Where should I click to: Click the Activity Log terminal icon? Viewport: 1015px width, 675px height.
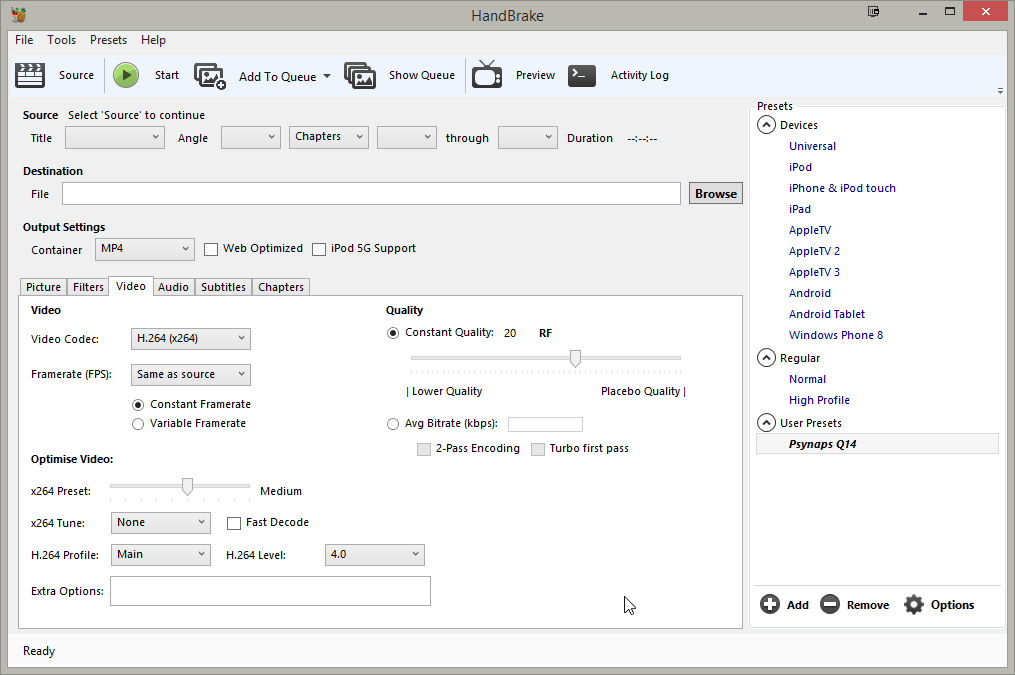point(582,75)
